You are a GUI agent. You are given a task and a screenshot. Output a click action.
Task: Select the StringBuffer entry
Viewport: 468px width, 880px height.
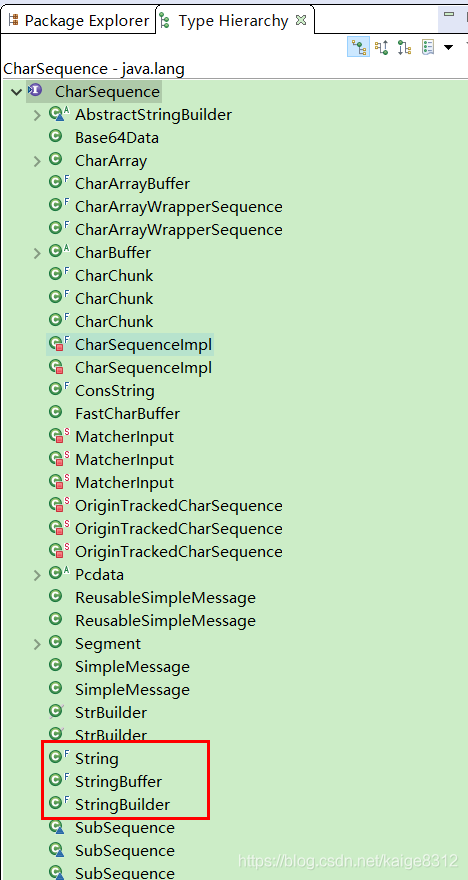[118, 781]
